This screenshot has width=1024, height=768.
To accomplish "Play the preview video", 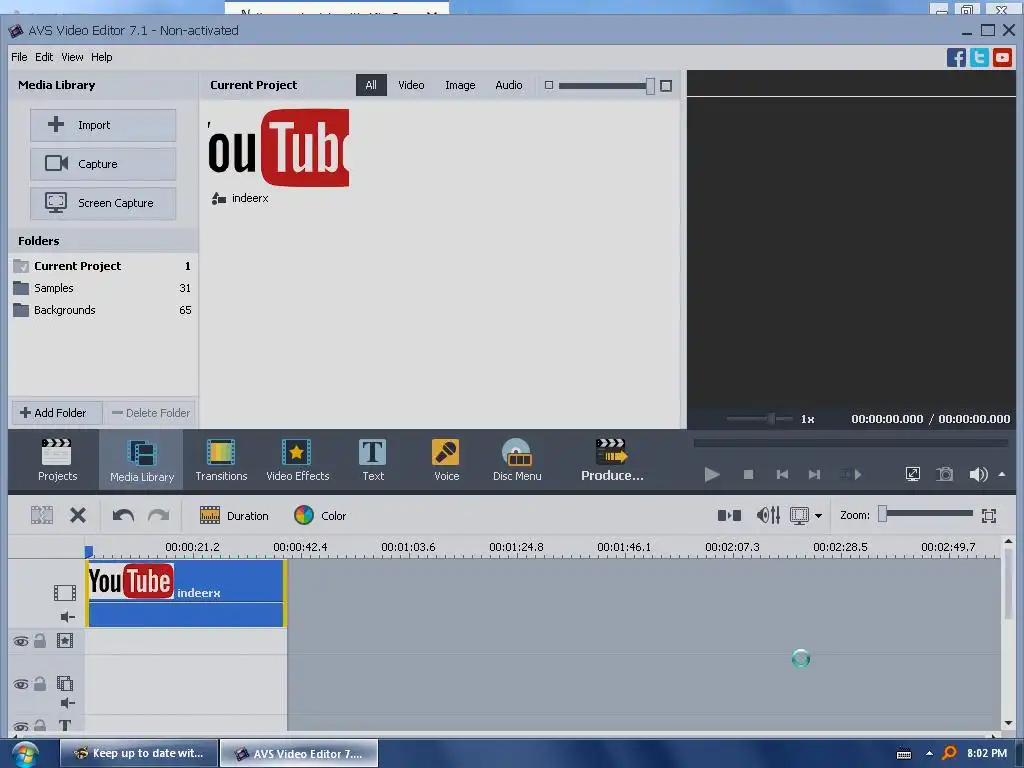I will (x=712, y=475).
